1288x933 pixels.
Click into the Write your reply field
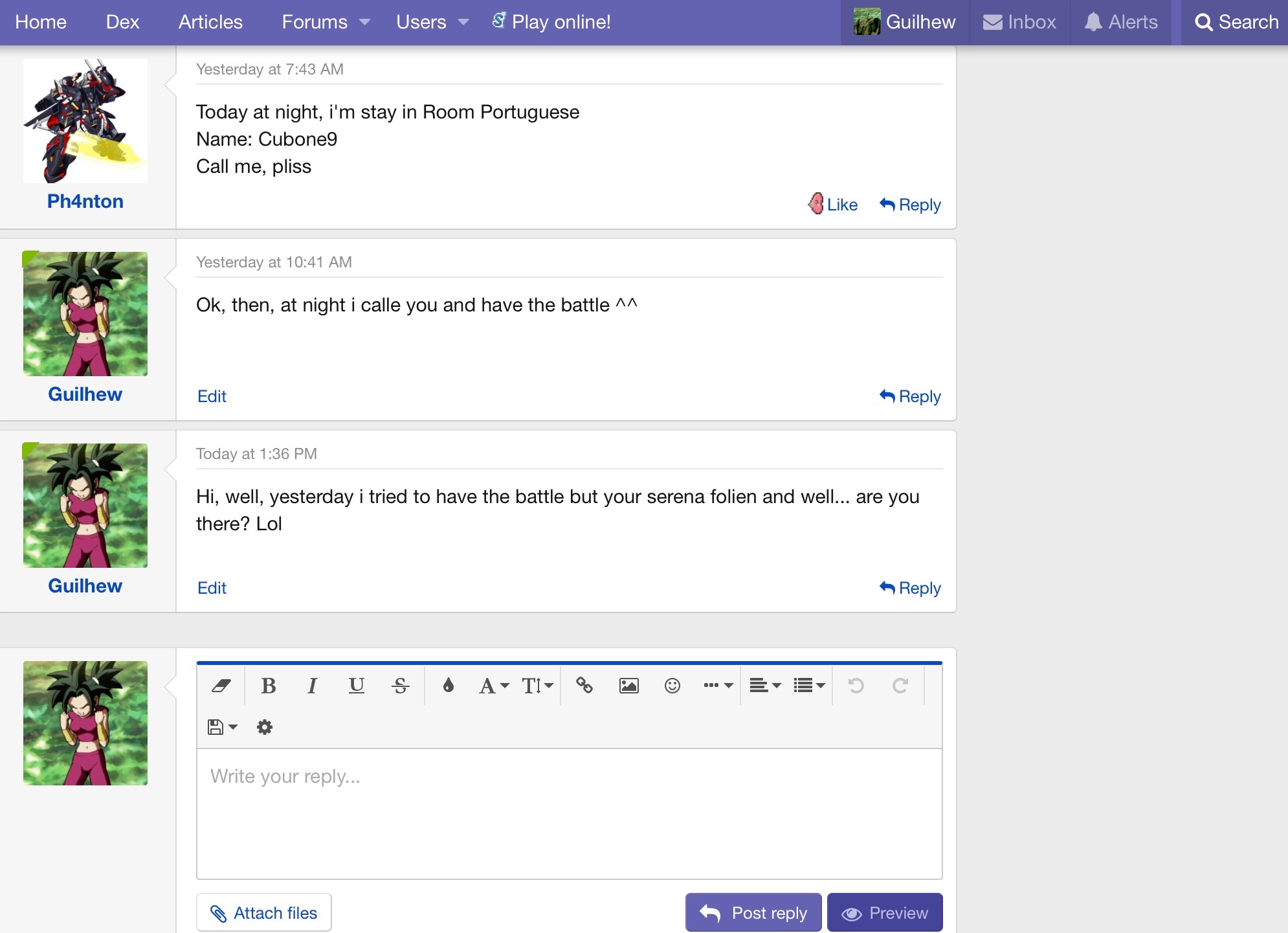click(x=569, y=813)
